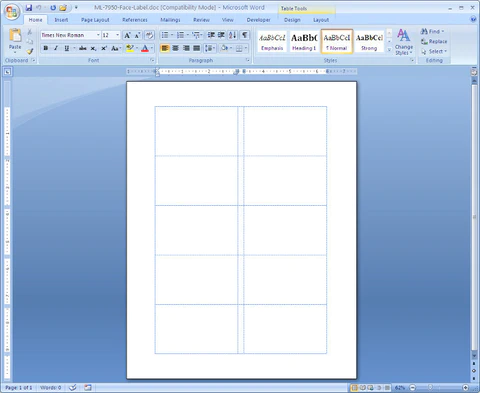Open the Office Button menu
This screenshot has height=393, width=480.
[x=12, y=11]
